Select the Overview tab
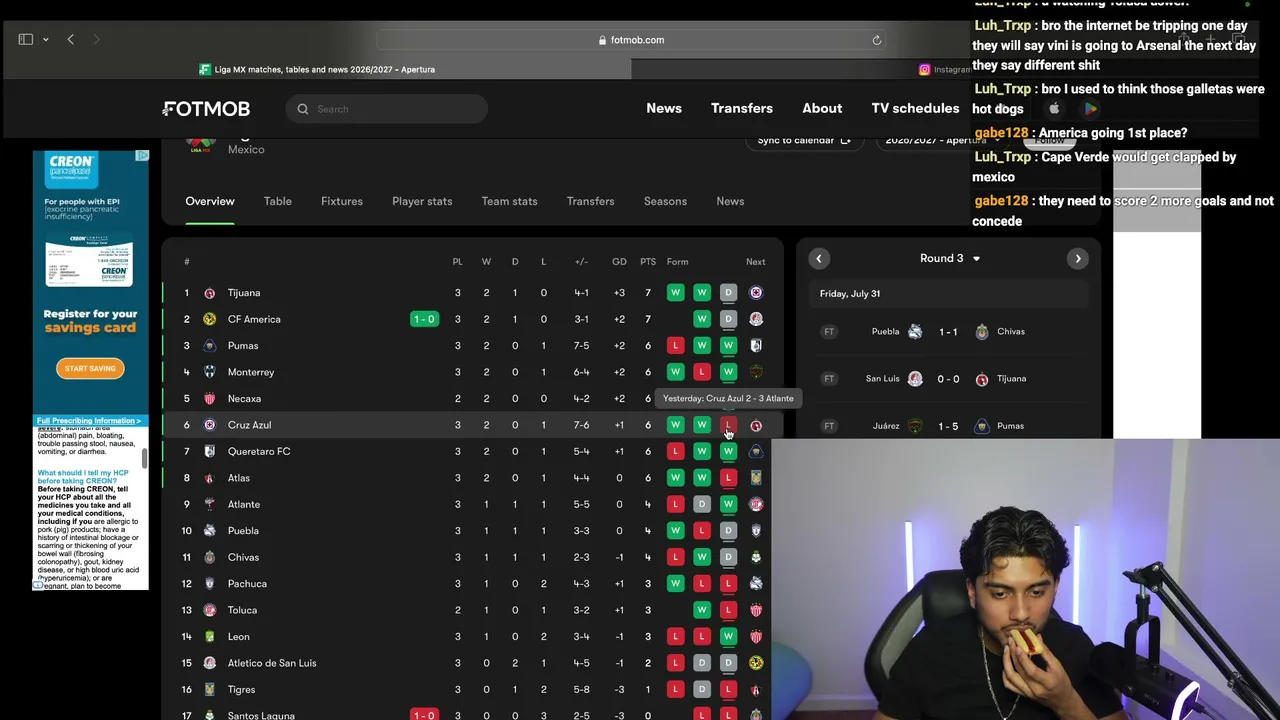Image resolution: width=1280 pixels, height=720 pixels. (210, 201)
